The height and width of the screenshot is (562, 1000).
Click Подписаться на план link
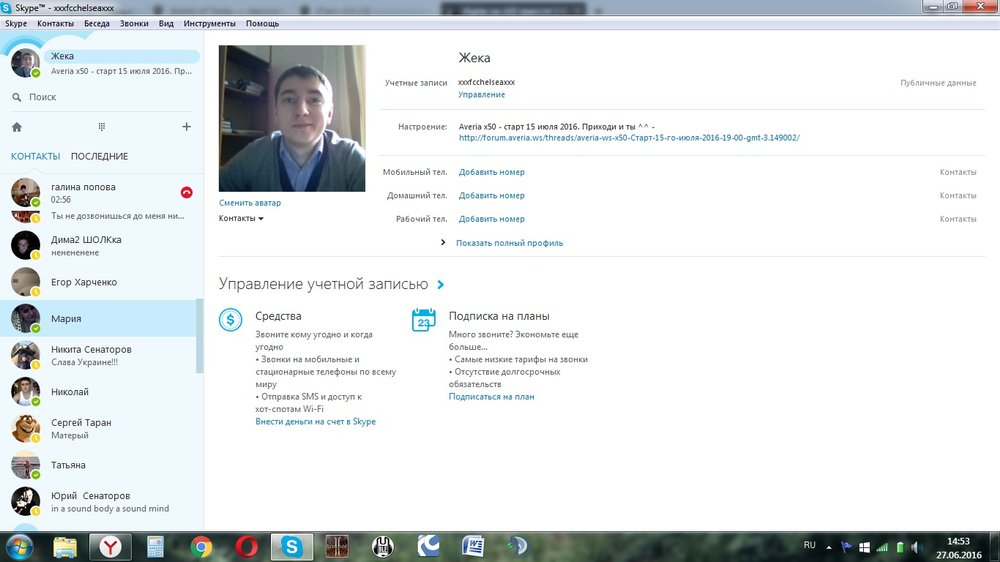pyautogui.click(x=491, y=397)
